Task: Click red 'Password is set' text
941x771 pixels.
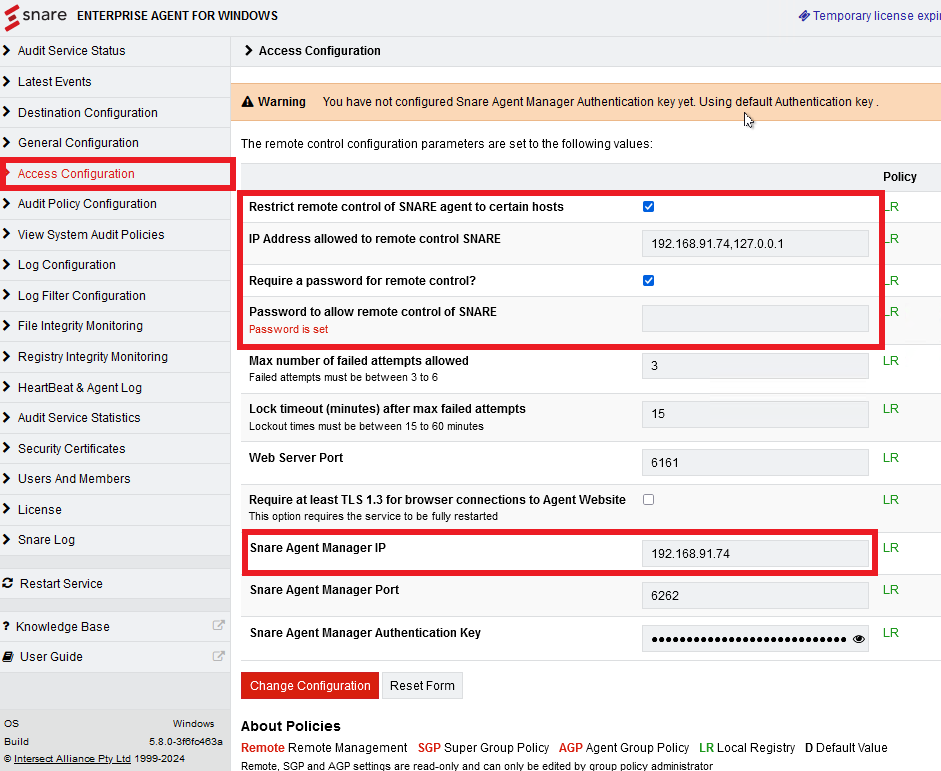Action: point(289,329)
